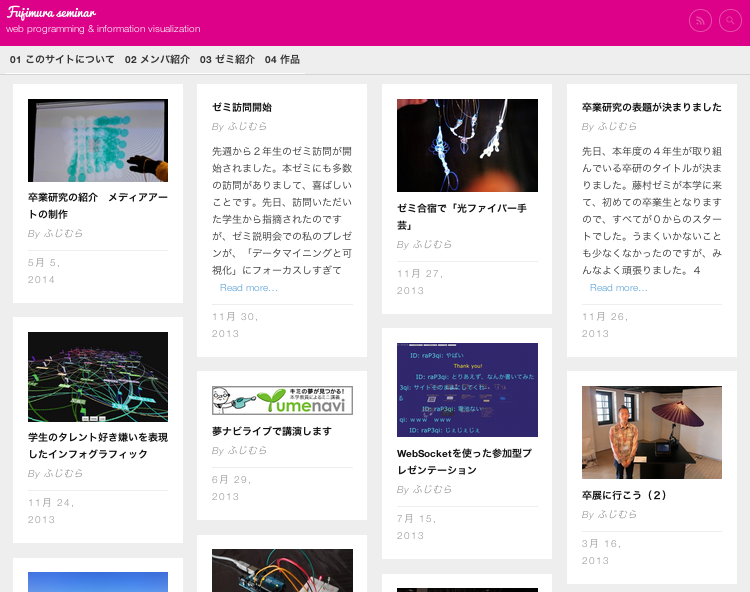Open the teal circles media art thumbnail
The height and width of the screenshot is (592, 750).
(98, 140)
